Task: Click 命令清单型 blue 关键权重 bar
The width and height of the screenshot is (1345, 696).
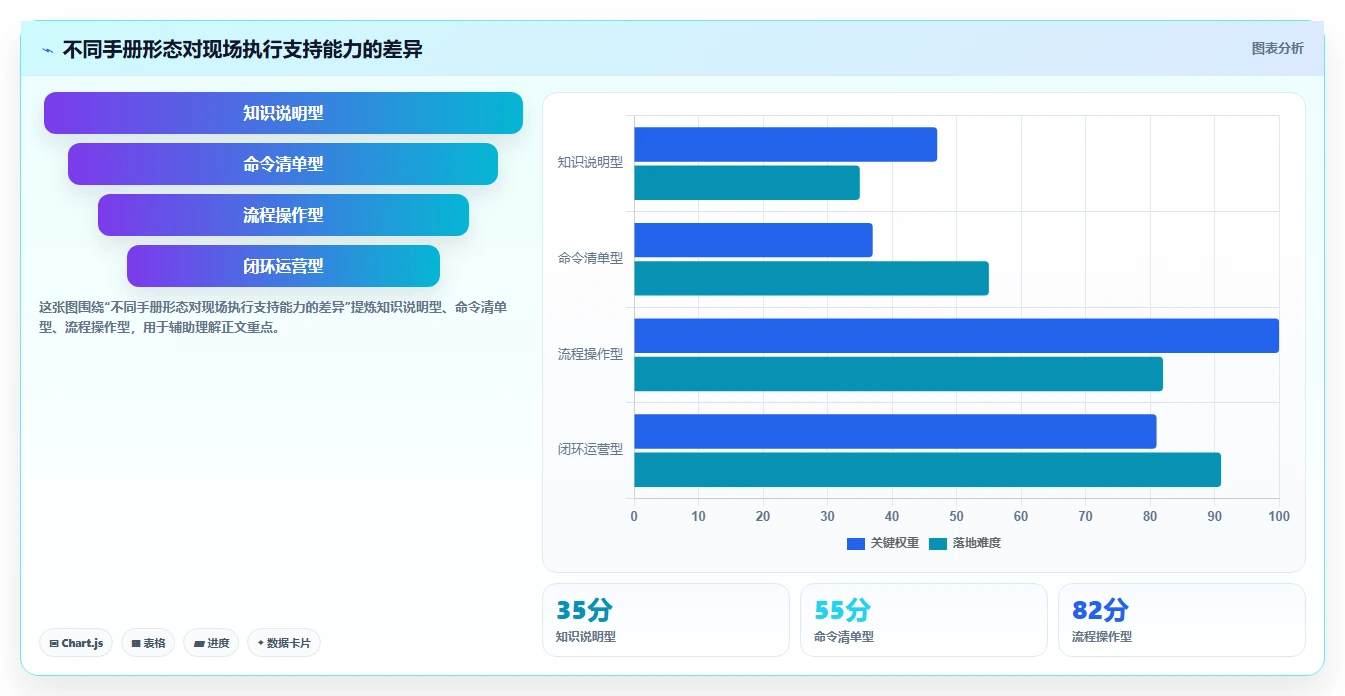Action: (753, 240)
